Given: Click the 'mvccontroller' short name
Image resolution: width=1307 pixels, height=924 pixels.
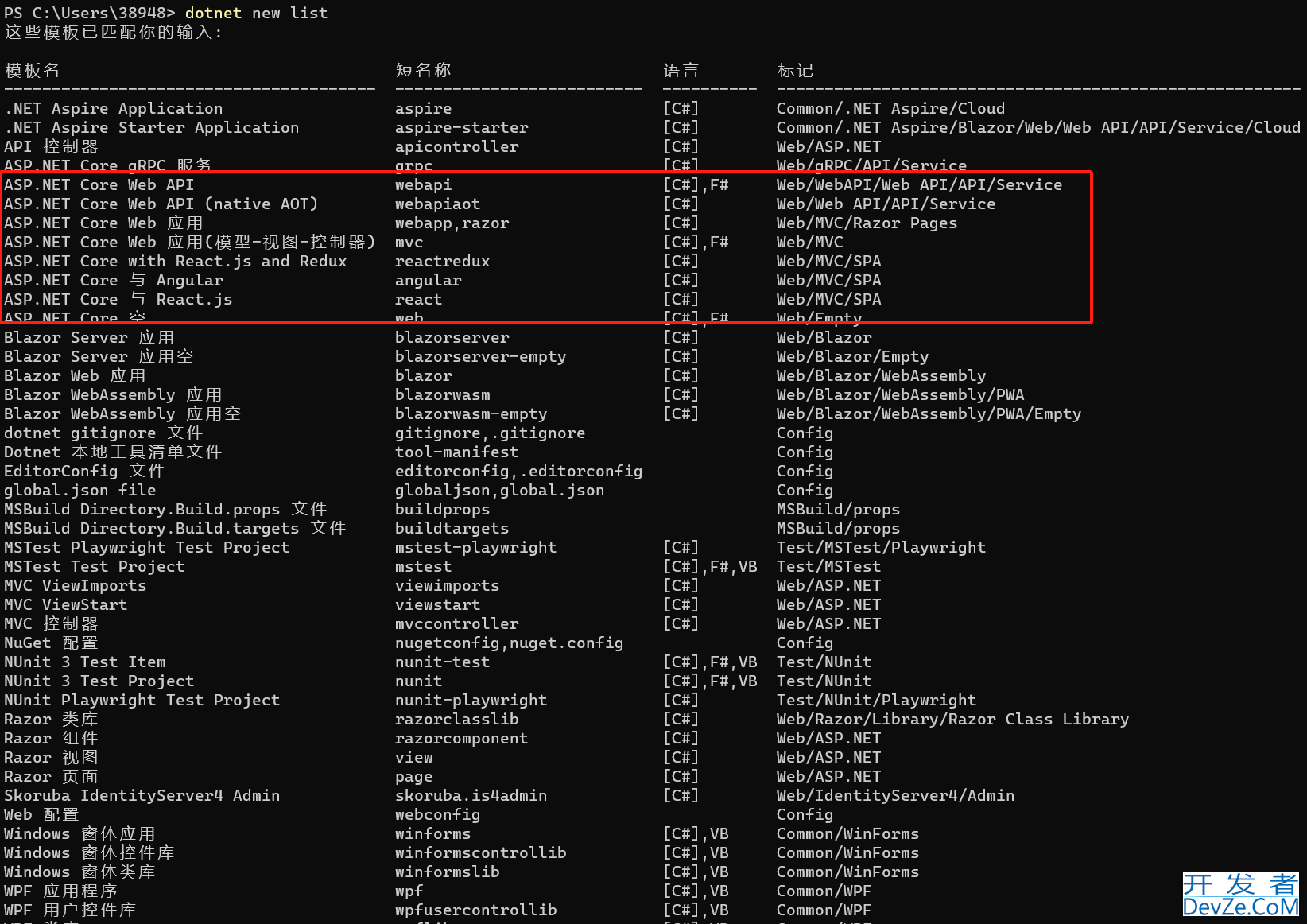Looking at the screenshot, I should click(x=457, y=623).
